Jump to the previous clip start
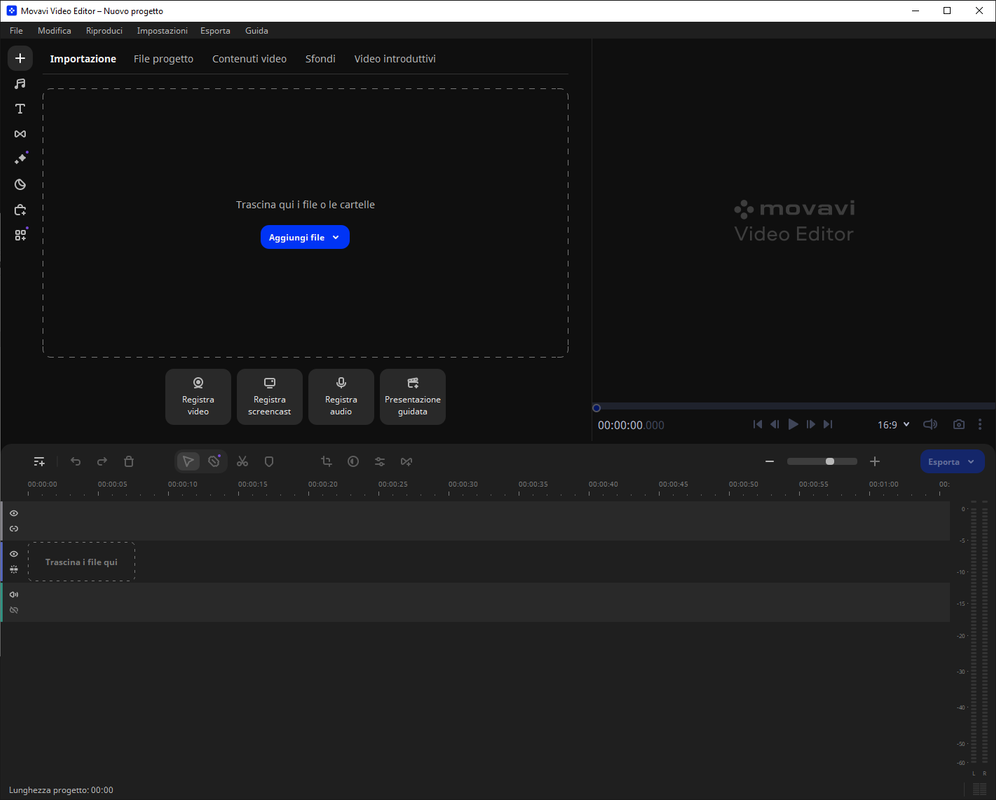 tap(757, 424)
